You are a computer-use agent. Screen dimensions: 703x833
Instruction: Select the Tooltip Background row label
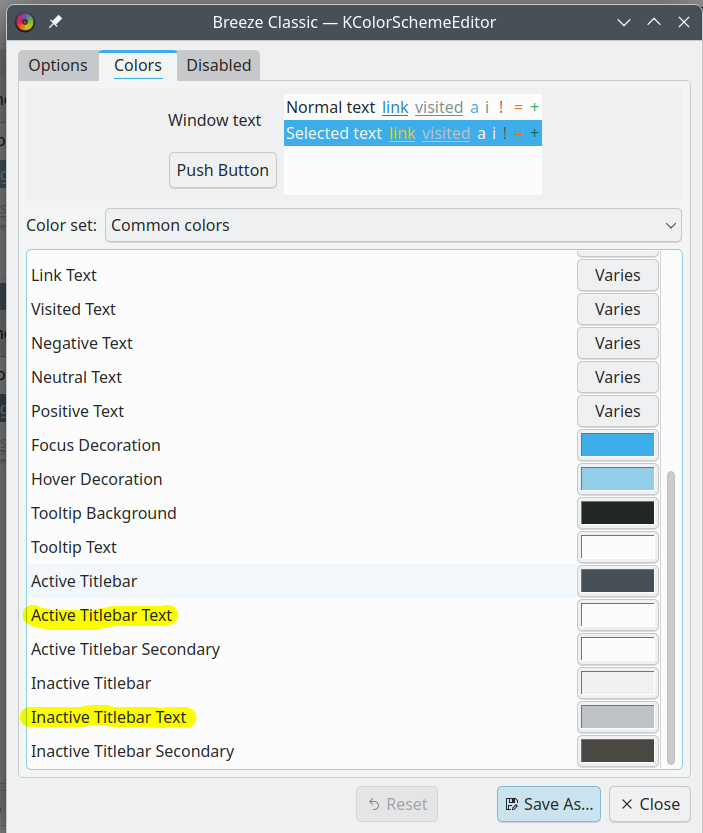click(104, 514)
